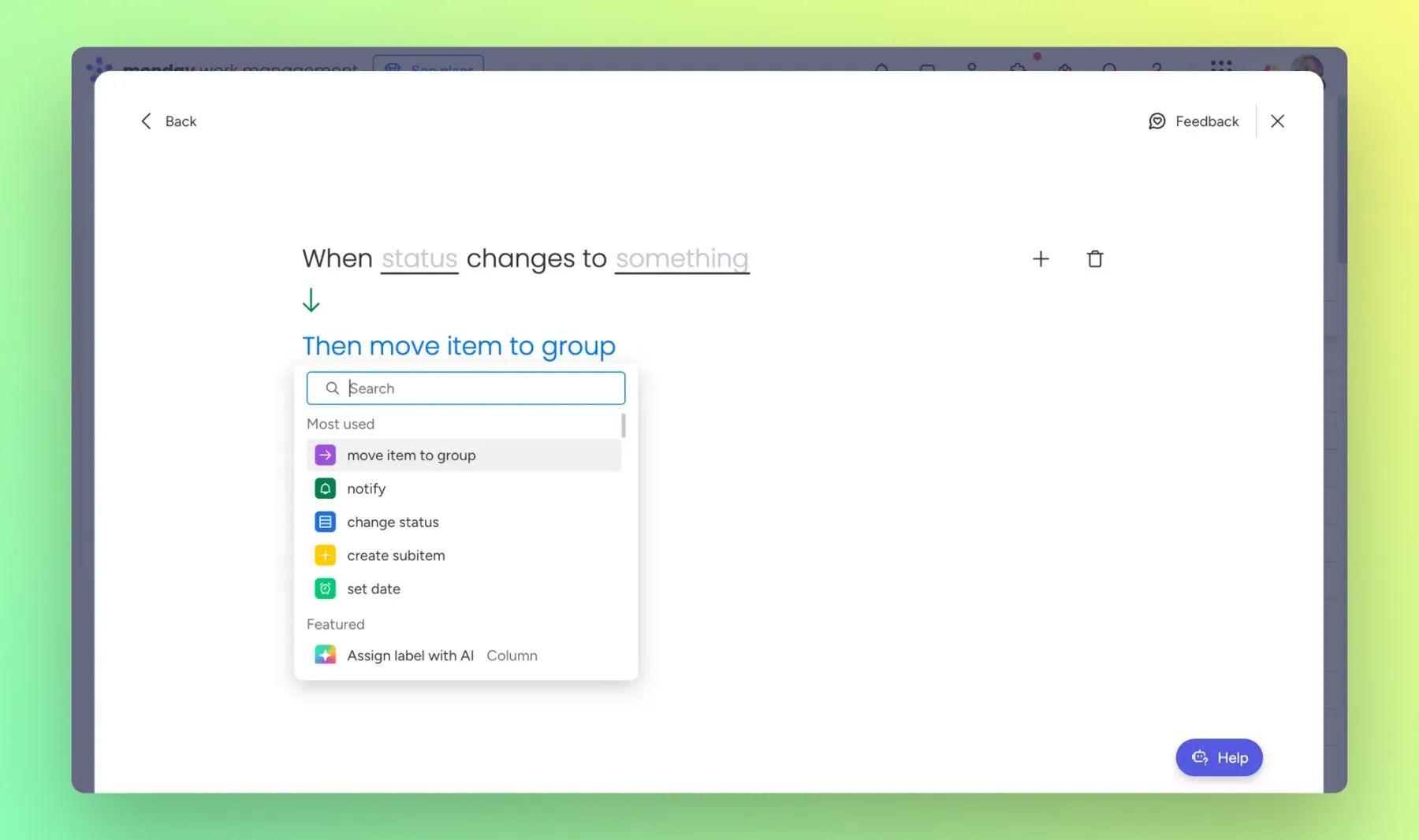Pick create subitem from the Most used list
The width and height of the screenshot is (1419, 840).
coord(396,556)
